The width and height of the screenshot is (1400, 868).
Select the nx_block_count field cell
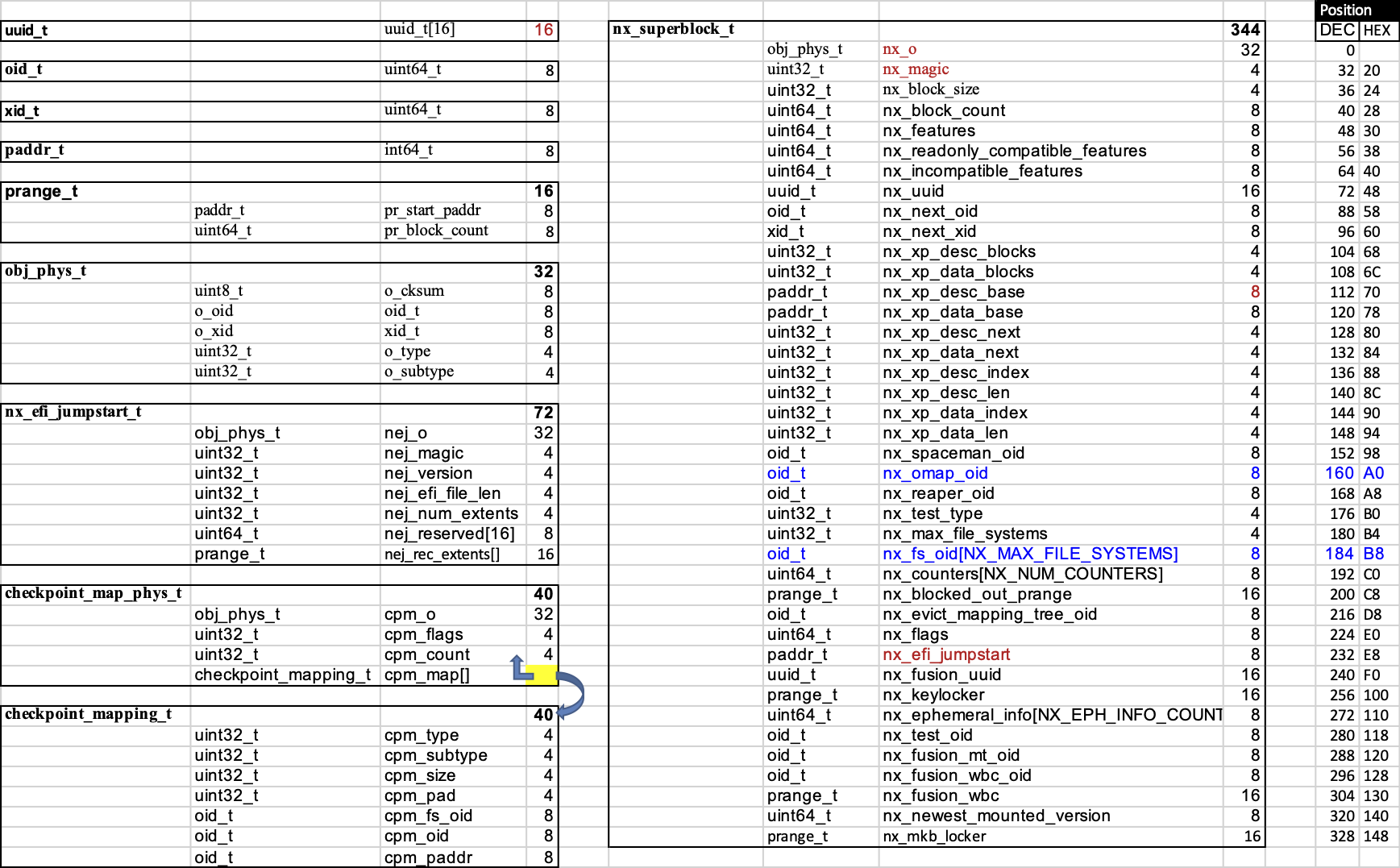(1051, 110)
